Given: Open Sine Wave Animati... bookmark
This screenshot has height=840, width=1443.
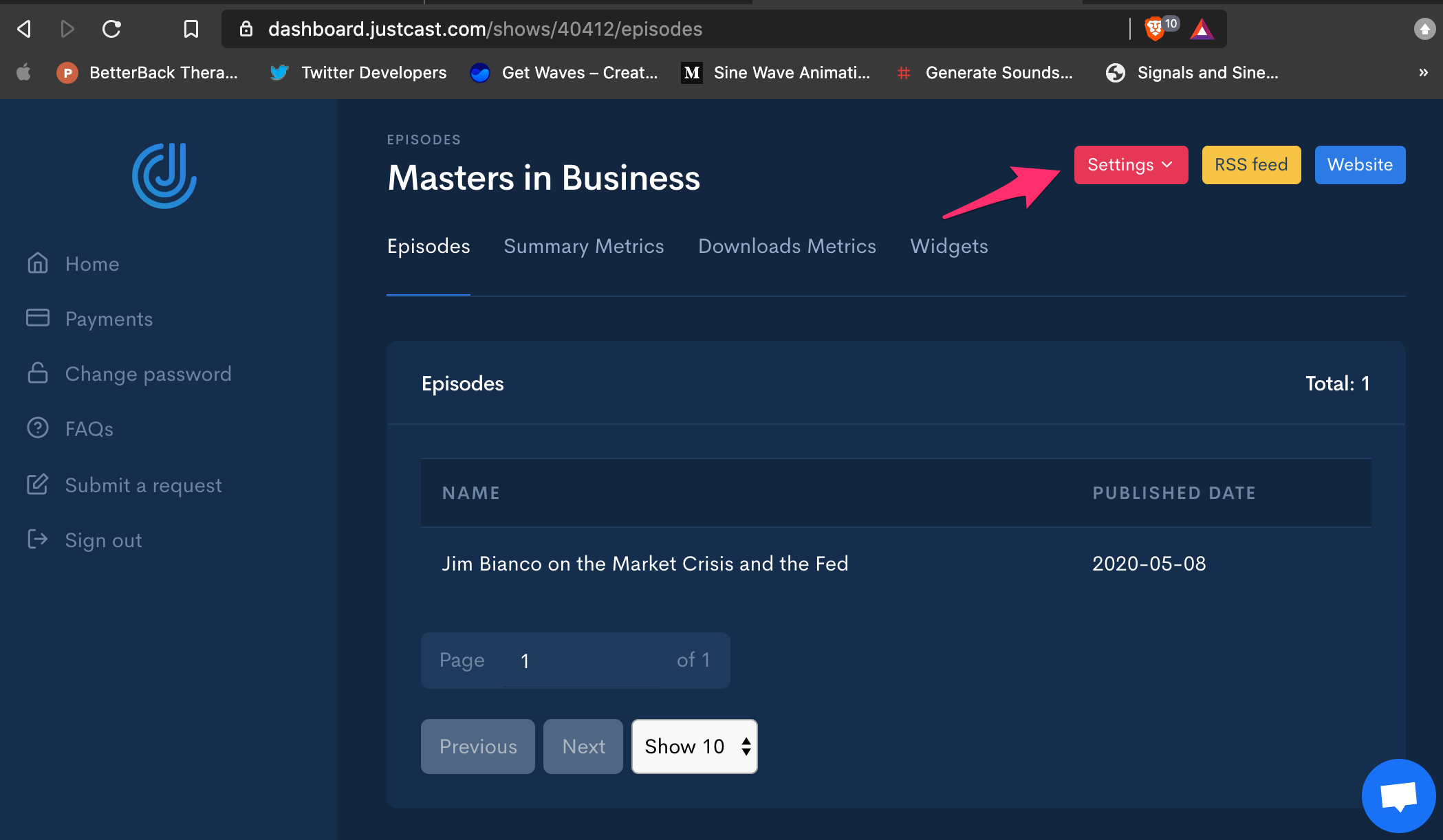Looking at the screenshot, I should click(776, 72).
